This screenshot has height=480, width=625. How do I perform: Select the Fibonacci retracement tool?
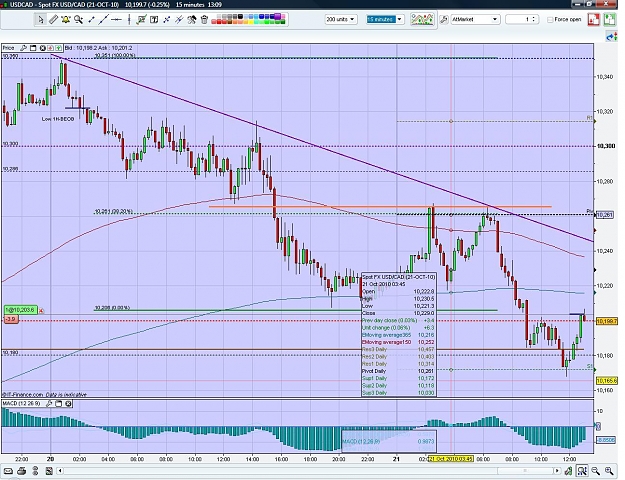tap(167, 19)
